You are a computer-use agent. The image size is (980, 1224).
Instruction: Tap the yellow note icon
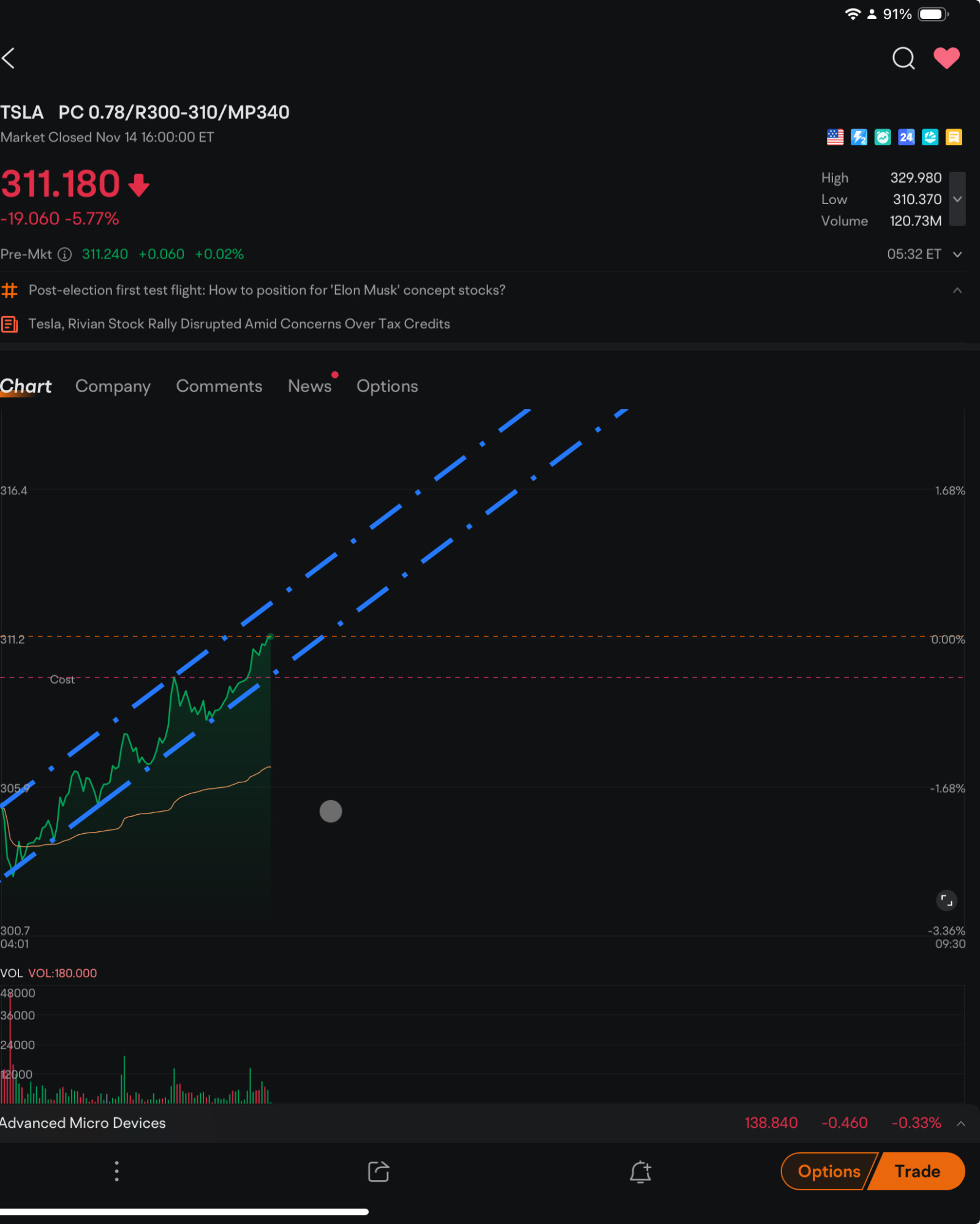point(954,137)
